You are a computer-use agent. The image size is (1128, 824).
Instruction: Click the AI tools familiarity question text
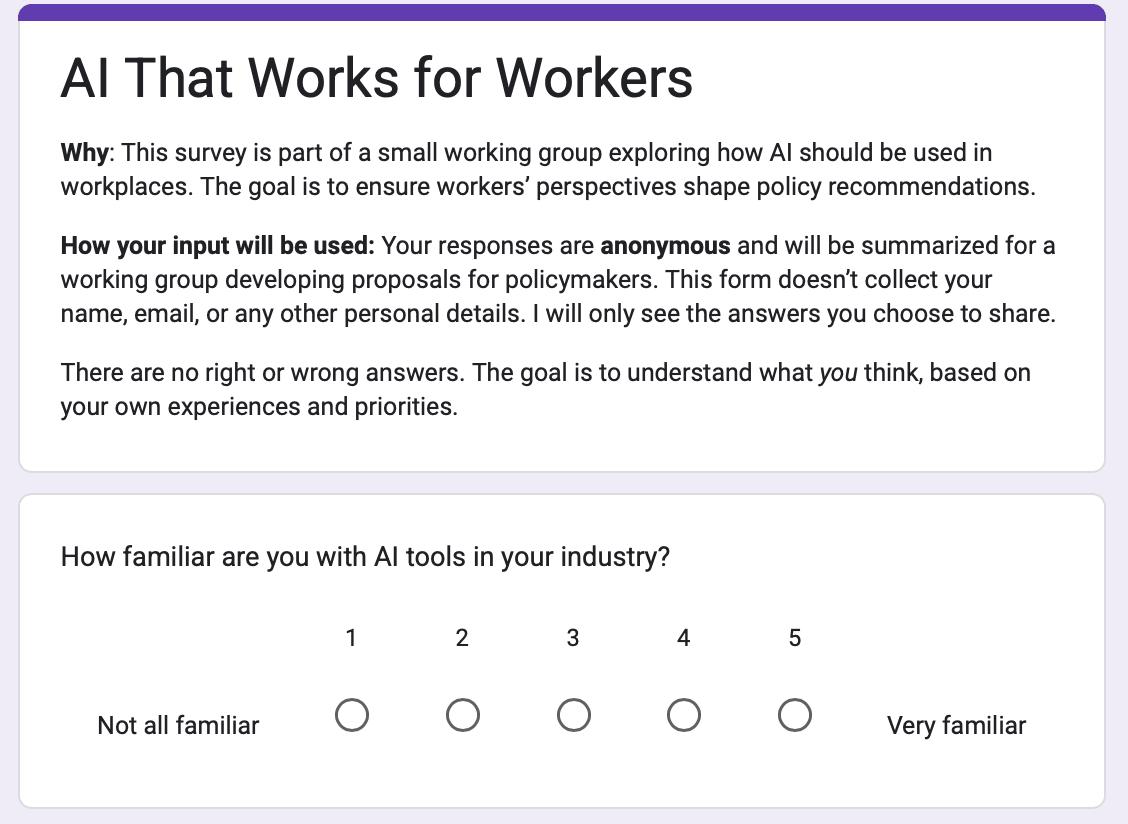click(365, 557)
